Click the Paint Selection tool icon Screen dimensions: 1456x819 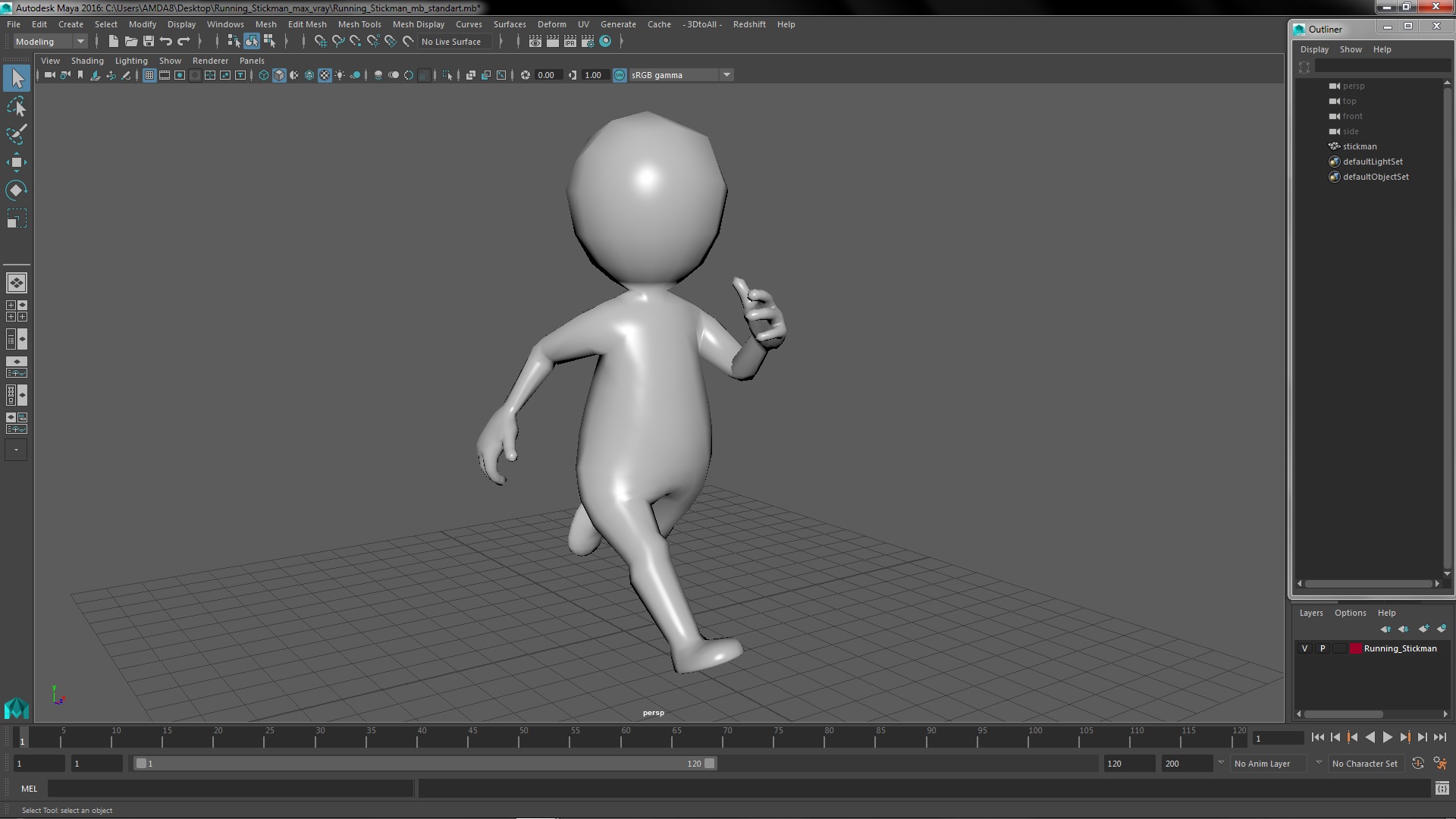point(16,134)
